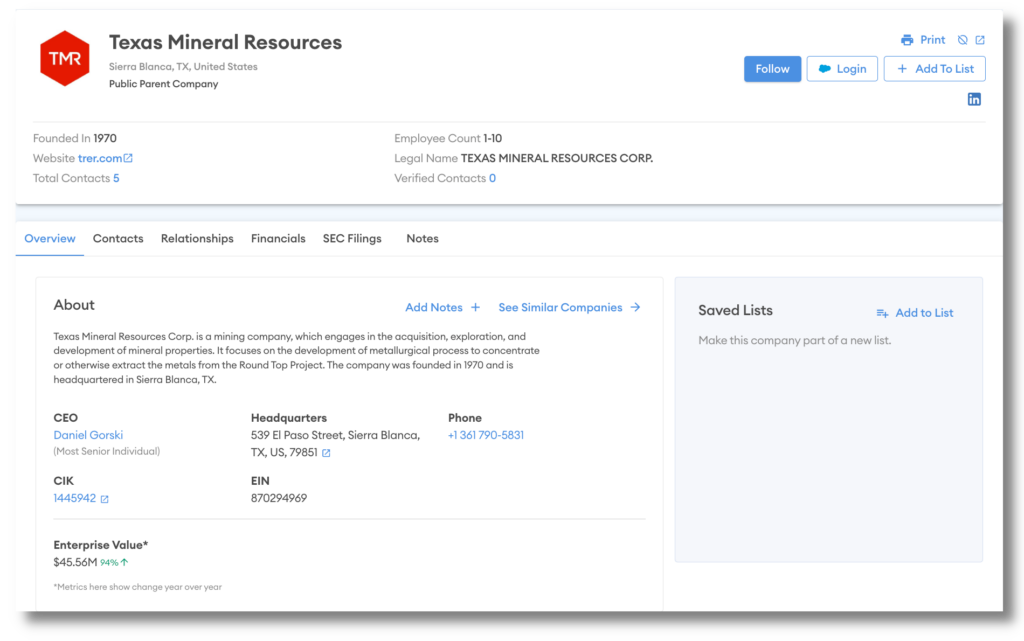Open CEO Daniel Gorski profile link
This screenshot has width=1024, height=641.
click(88, 435)
